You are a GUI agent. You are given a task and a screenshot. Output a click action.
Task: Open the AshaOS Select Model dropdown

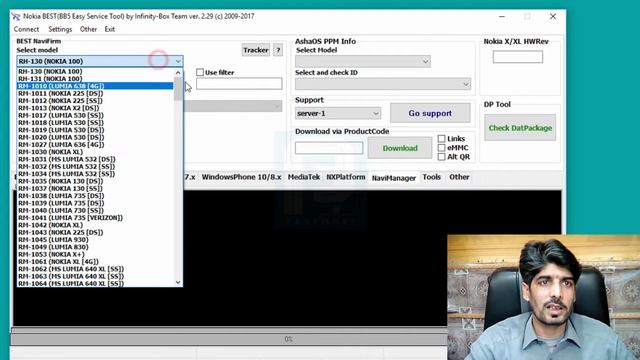pos(363,62)
